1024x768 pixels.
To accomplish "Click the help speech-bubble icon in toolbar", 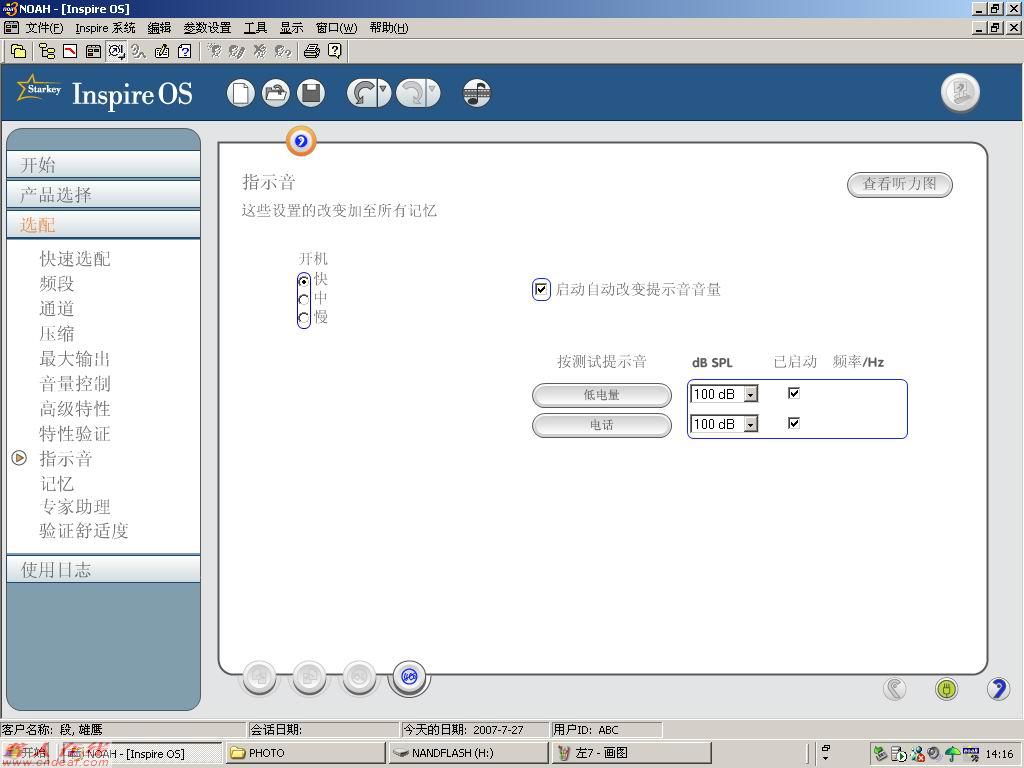I will click(334, 51).
